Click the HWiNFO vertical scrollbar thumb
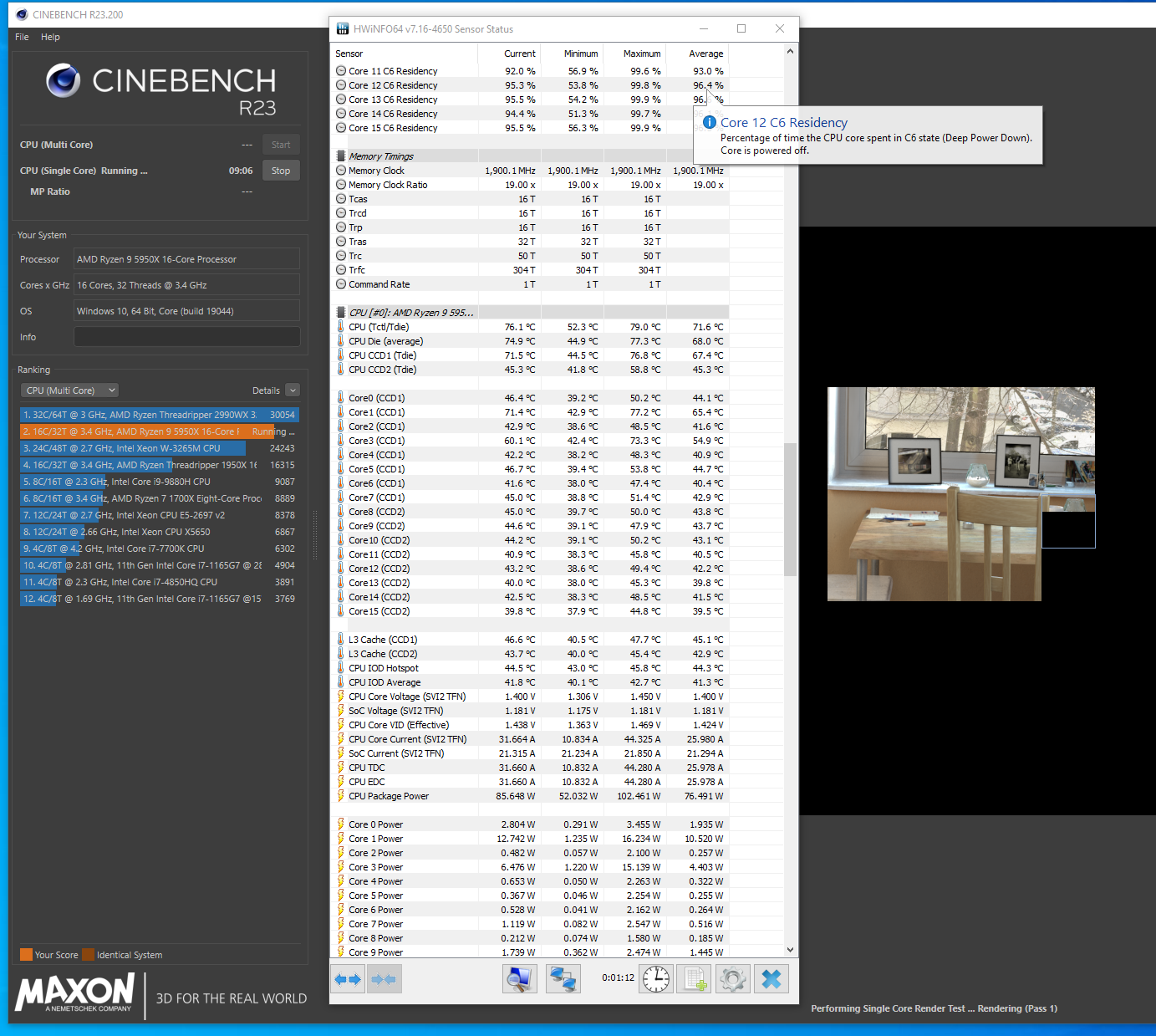 pyautogui.click(x=790, y=509)
